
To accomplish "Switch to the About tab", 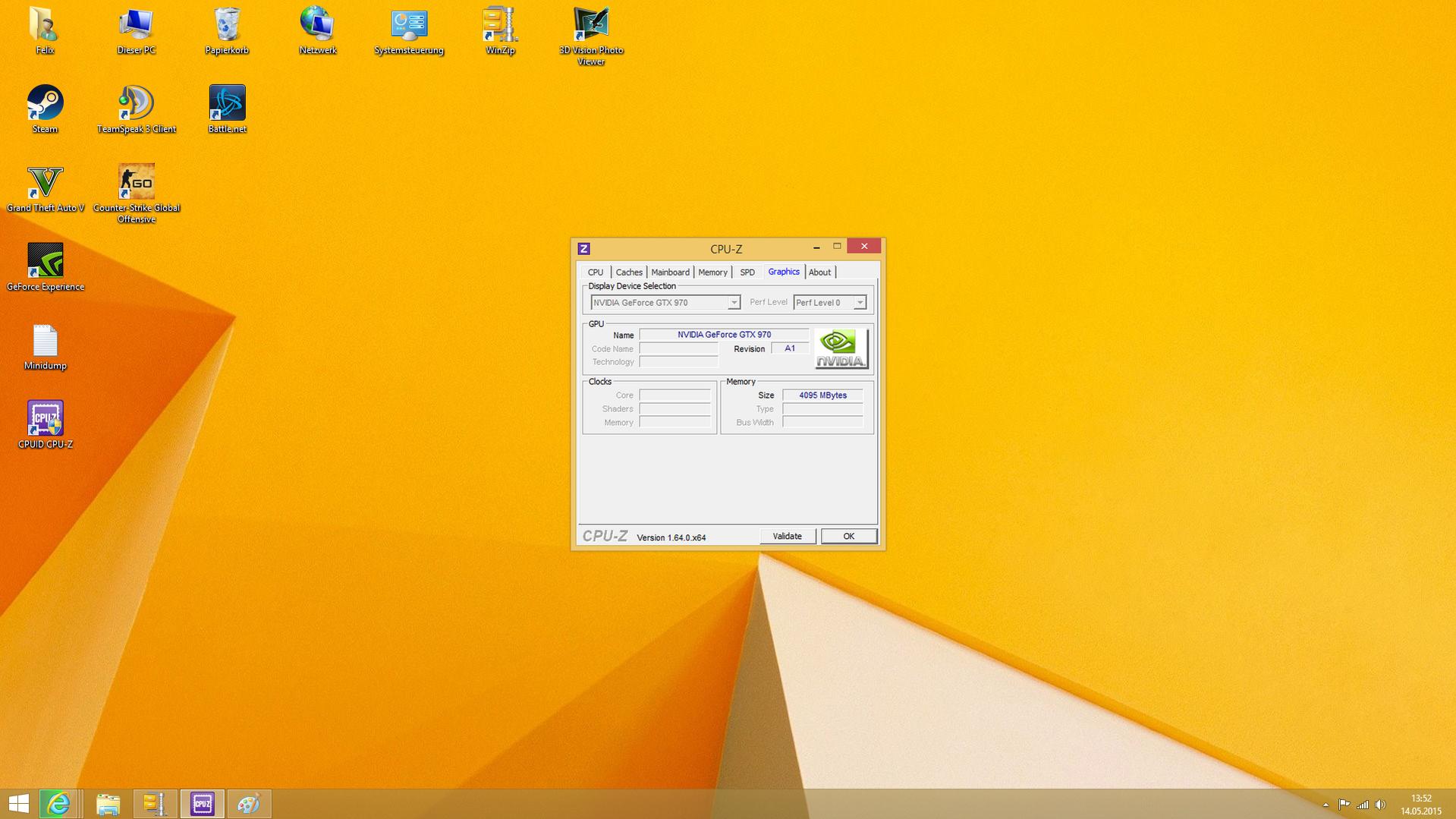I will 819,272.
